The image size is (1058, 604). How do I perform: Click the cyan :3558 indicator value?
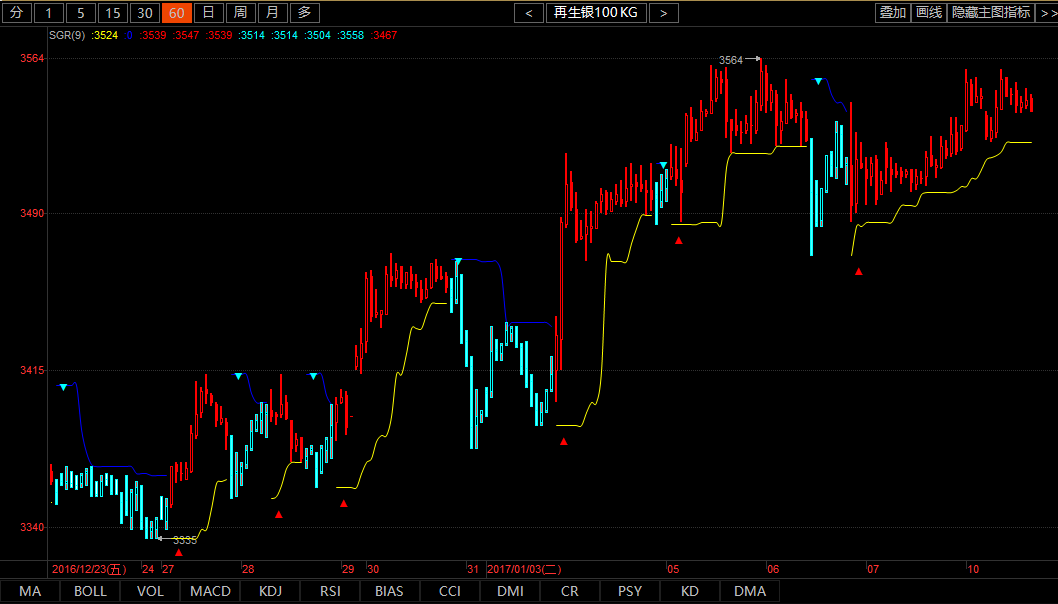(350, 35)
